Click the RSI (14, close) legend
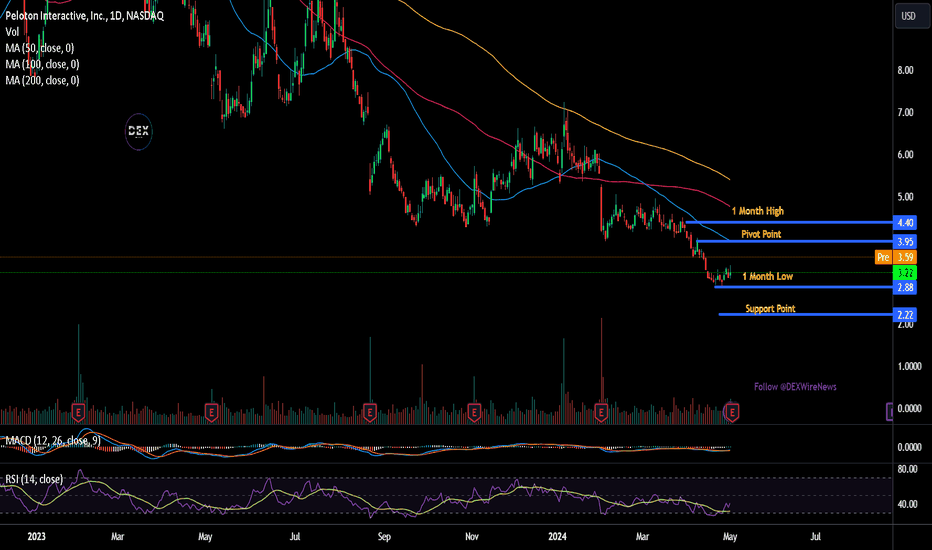The width and height of the screenshot is (932, 550). pyautogui.click(x=34, y=479)
